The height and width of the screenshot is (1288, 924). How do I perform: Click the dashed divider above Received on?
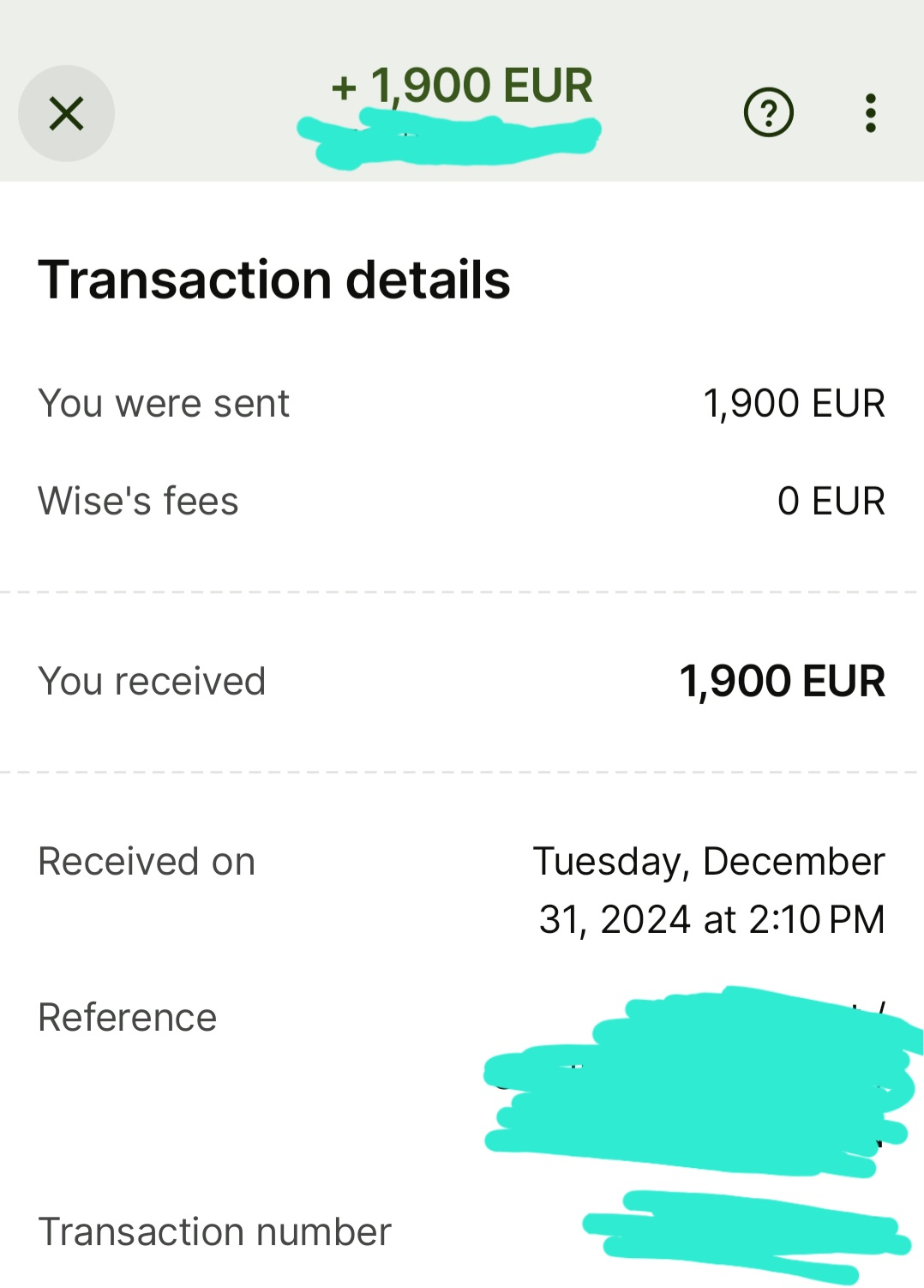coord(462,772)
